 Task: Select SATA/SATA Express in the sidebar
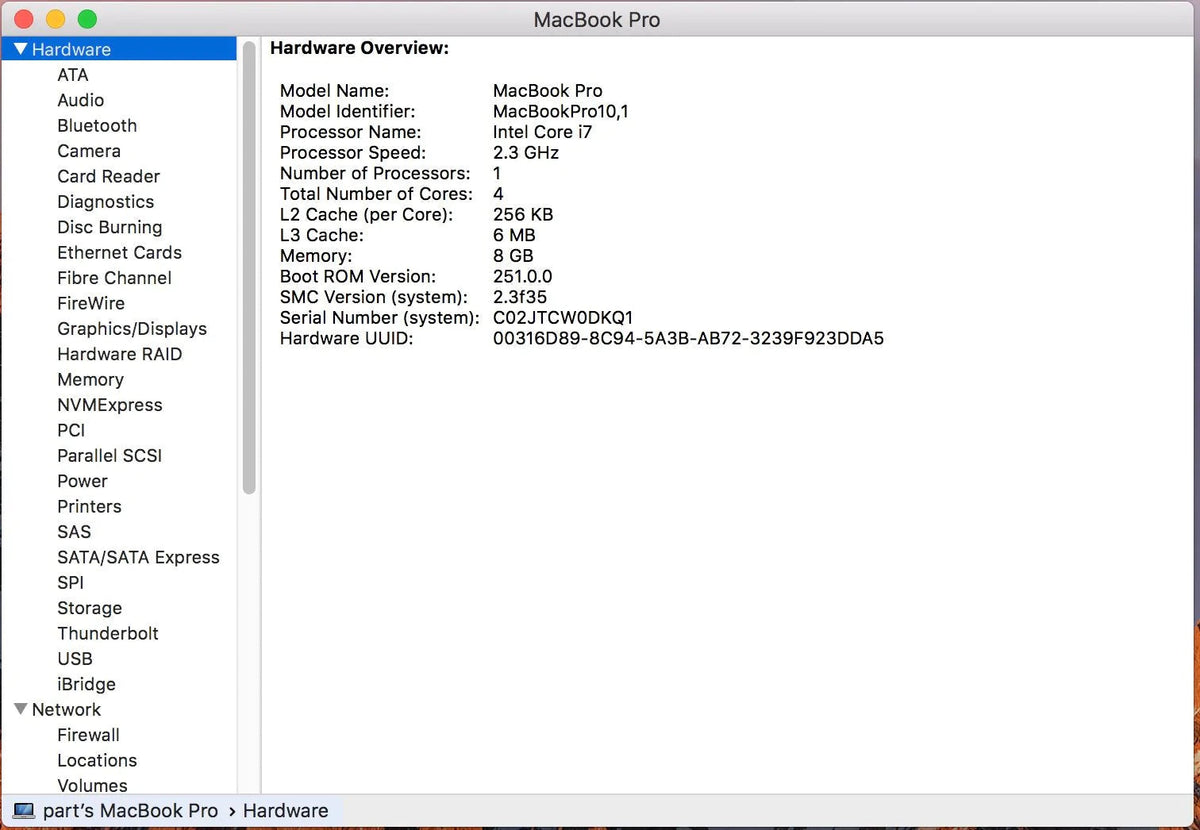[138, 557]
